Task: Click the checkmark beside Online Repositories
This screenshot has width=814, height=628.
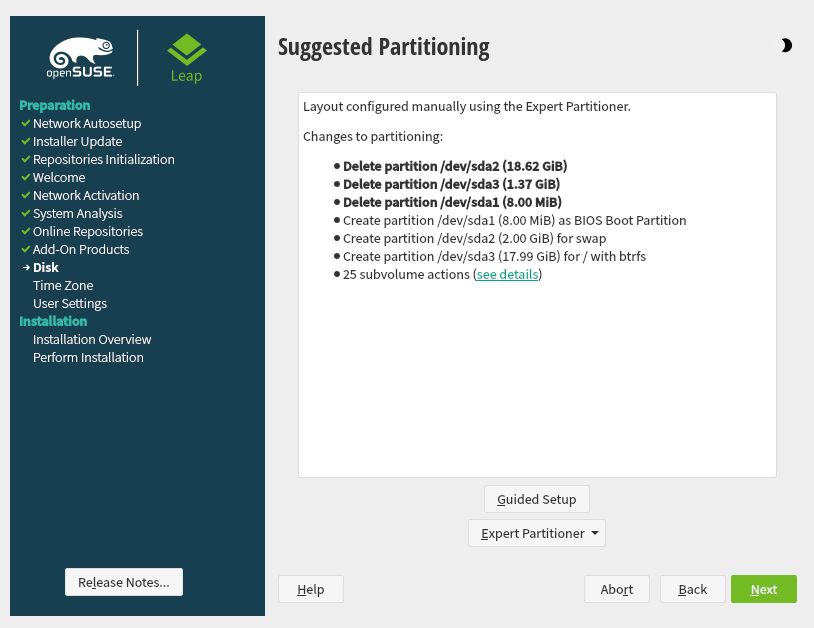Action: pos(25,231)
